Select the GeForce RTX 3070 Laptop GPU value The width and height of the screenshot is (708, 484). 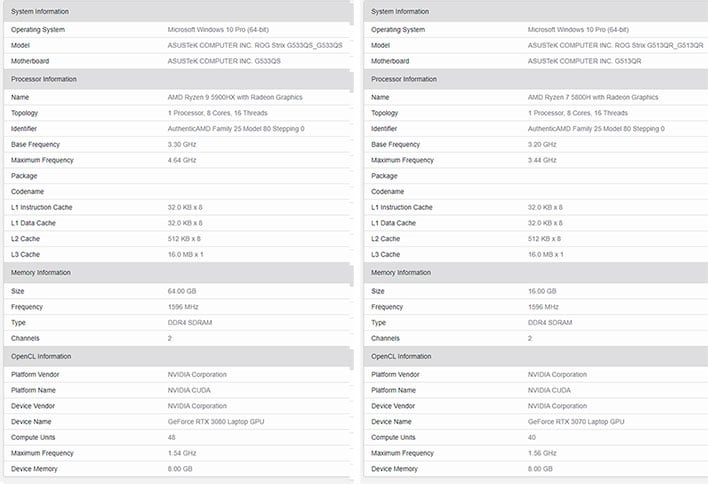point(576,421)
